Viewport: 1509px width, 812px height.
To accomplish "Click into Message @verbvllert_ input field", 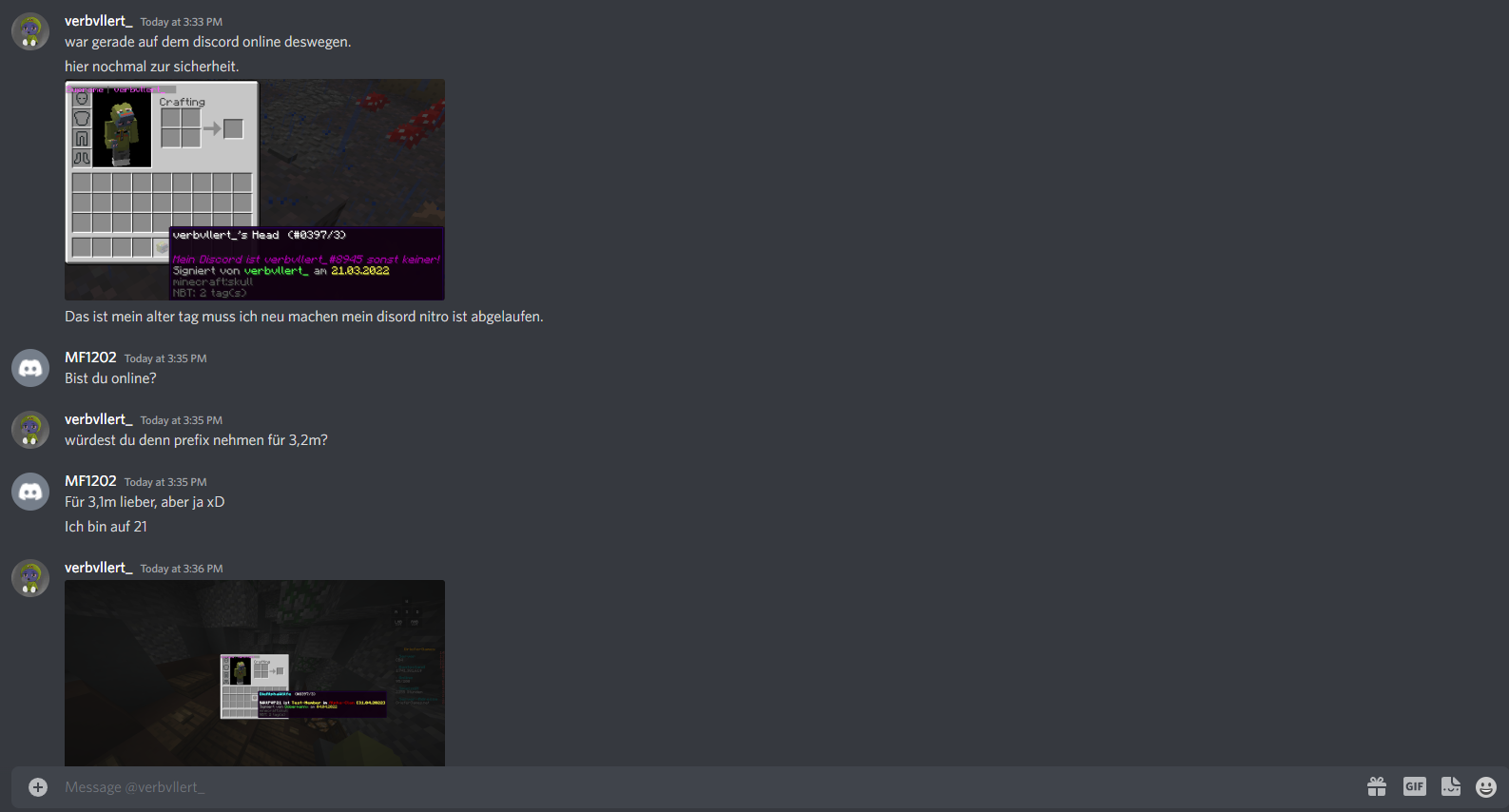I will [x=704, y=787].
